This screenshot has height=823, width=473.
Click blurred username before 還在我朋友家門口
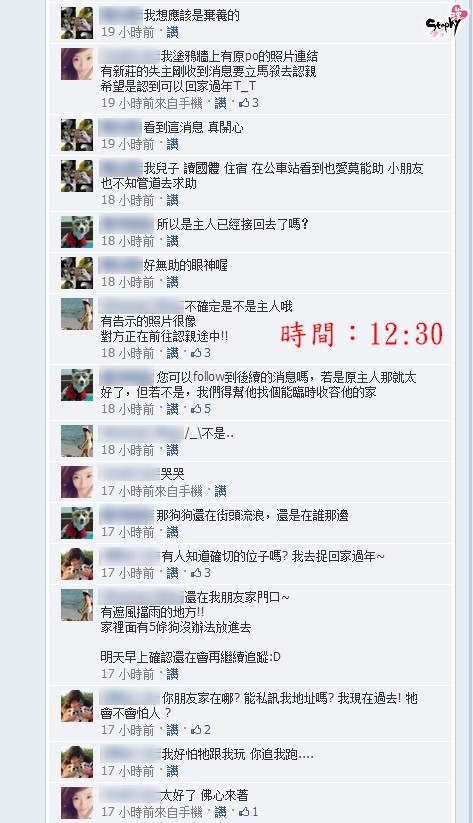tap(141, 597)
